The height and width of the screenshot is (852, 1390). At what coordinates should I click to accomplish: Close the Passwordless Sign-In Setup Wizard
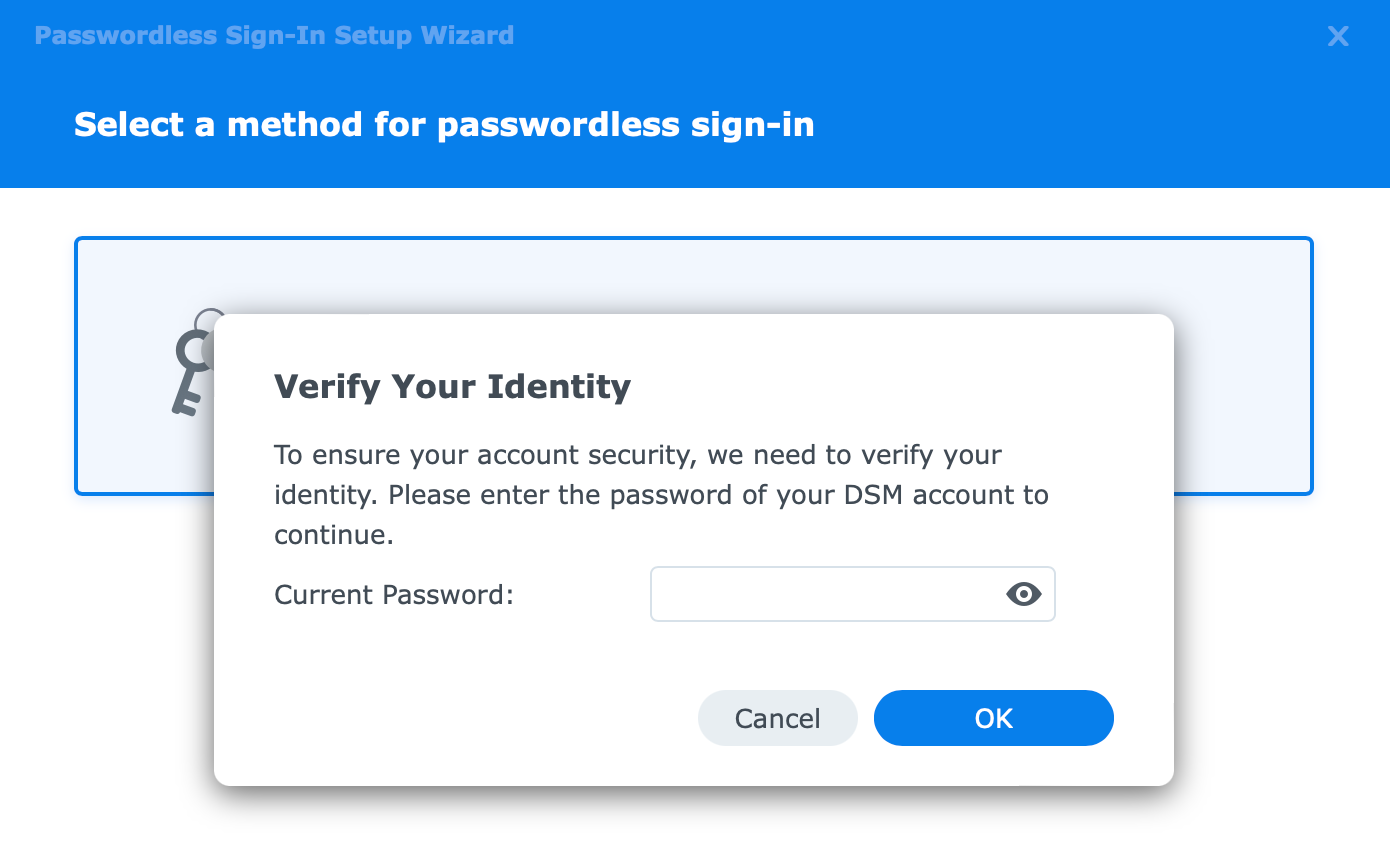(1338, 37)
